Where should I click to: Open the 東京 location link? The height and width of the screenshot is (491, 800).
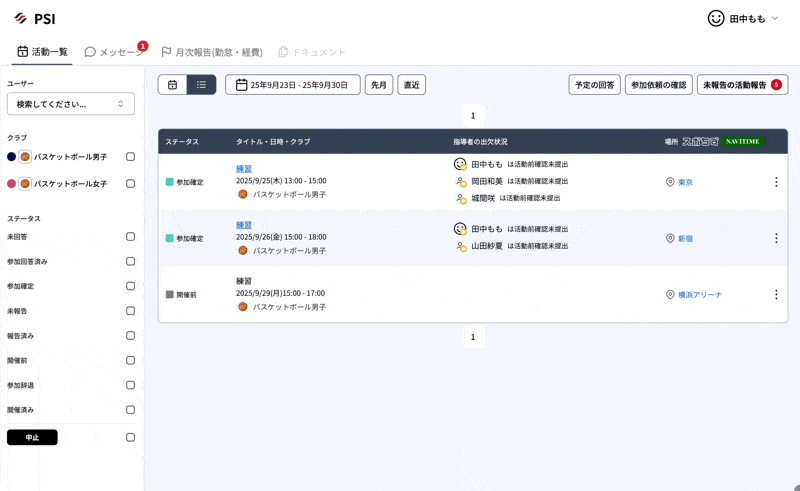click(685, 182)
